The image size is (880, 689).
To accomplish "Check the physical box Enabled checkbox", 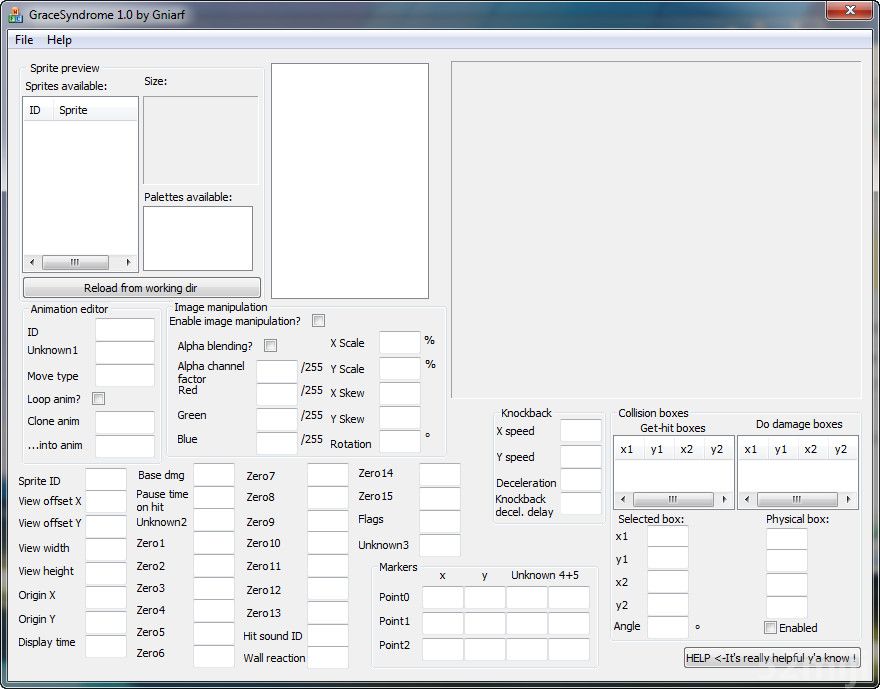I will 770,628.
